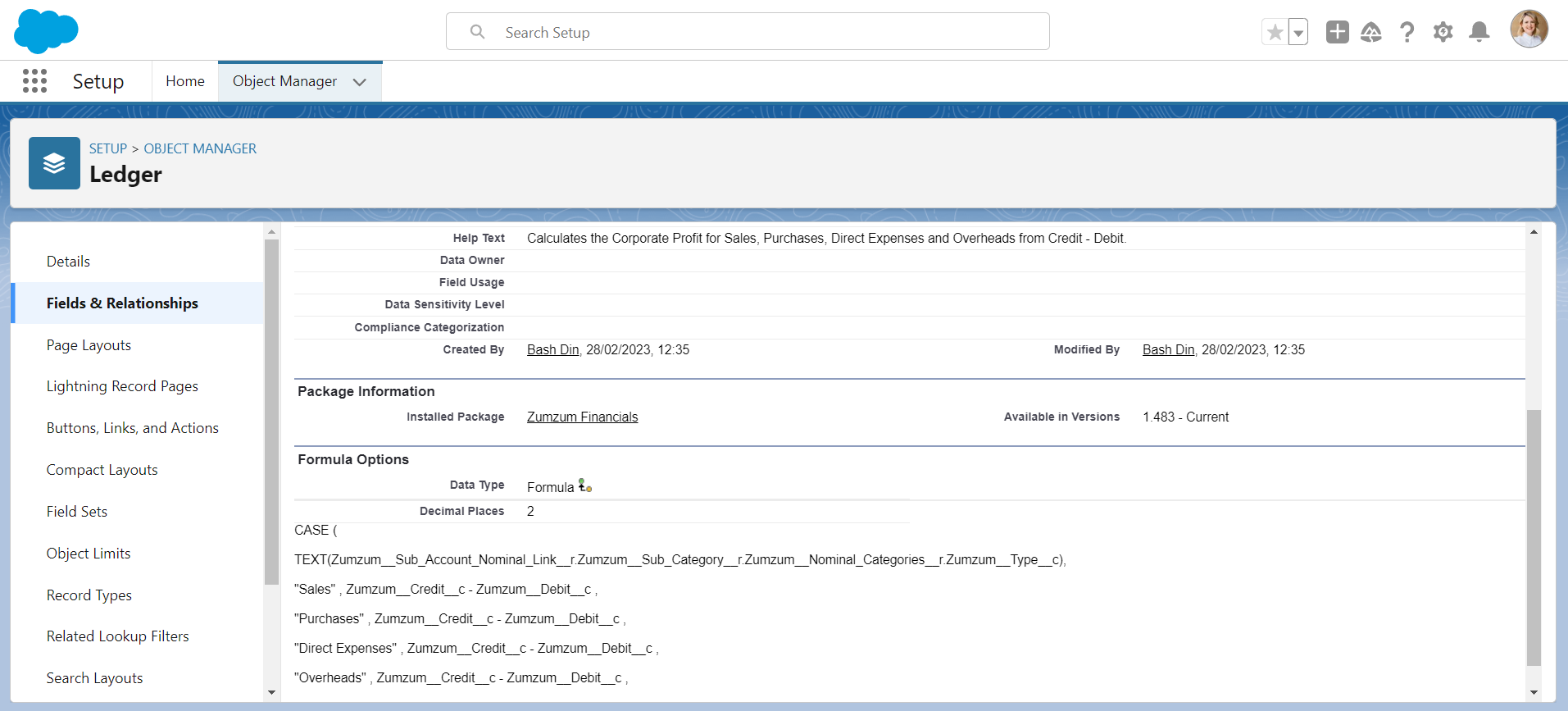Open the notifications bell
This screenshot has width=1568, height=711.
click(x=1479, y=32)
